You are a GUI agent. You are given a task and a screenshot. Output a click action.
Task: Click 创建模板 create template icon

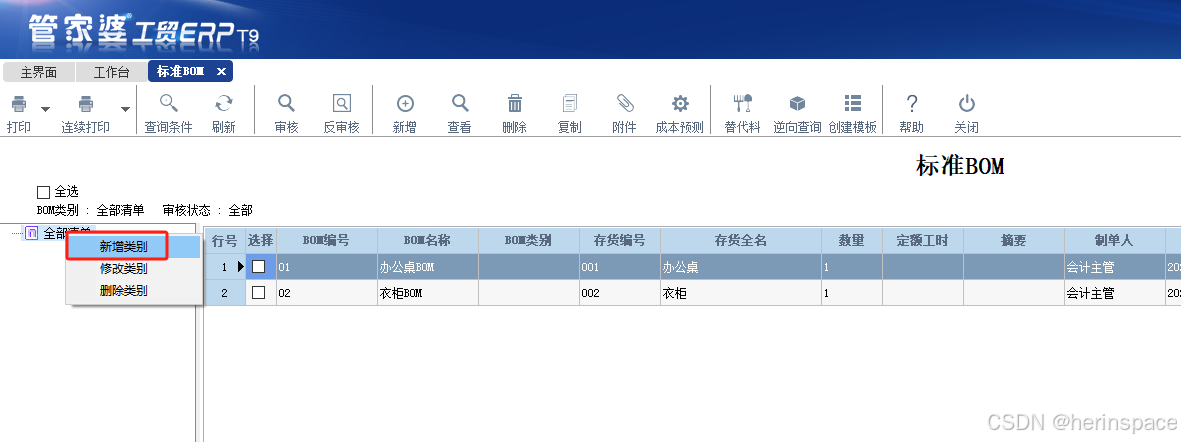(853, 103)
